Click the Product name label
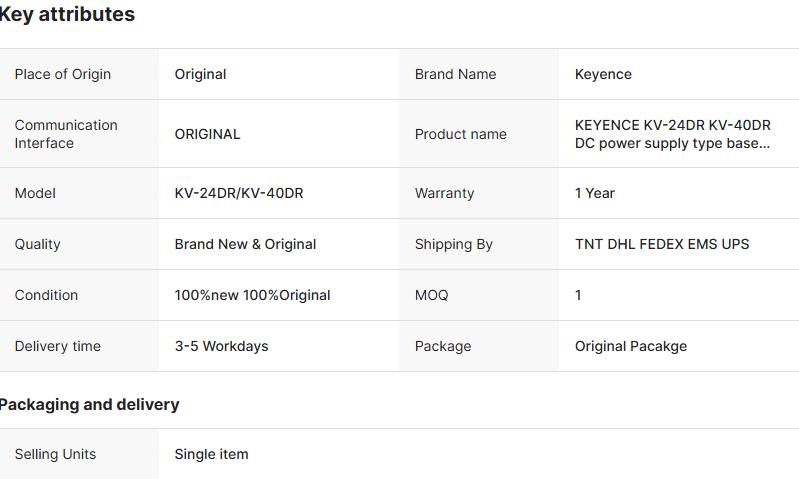The image size is (799, 479). click(x=460, y=134)
